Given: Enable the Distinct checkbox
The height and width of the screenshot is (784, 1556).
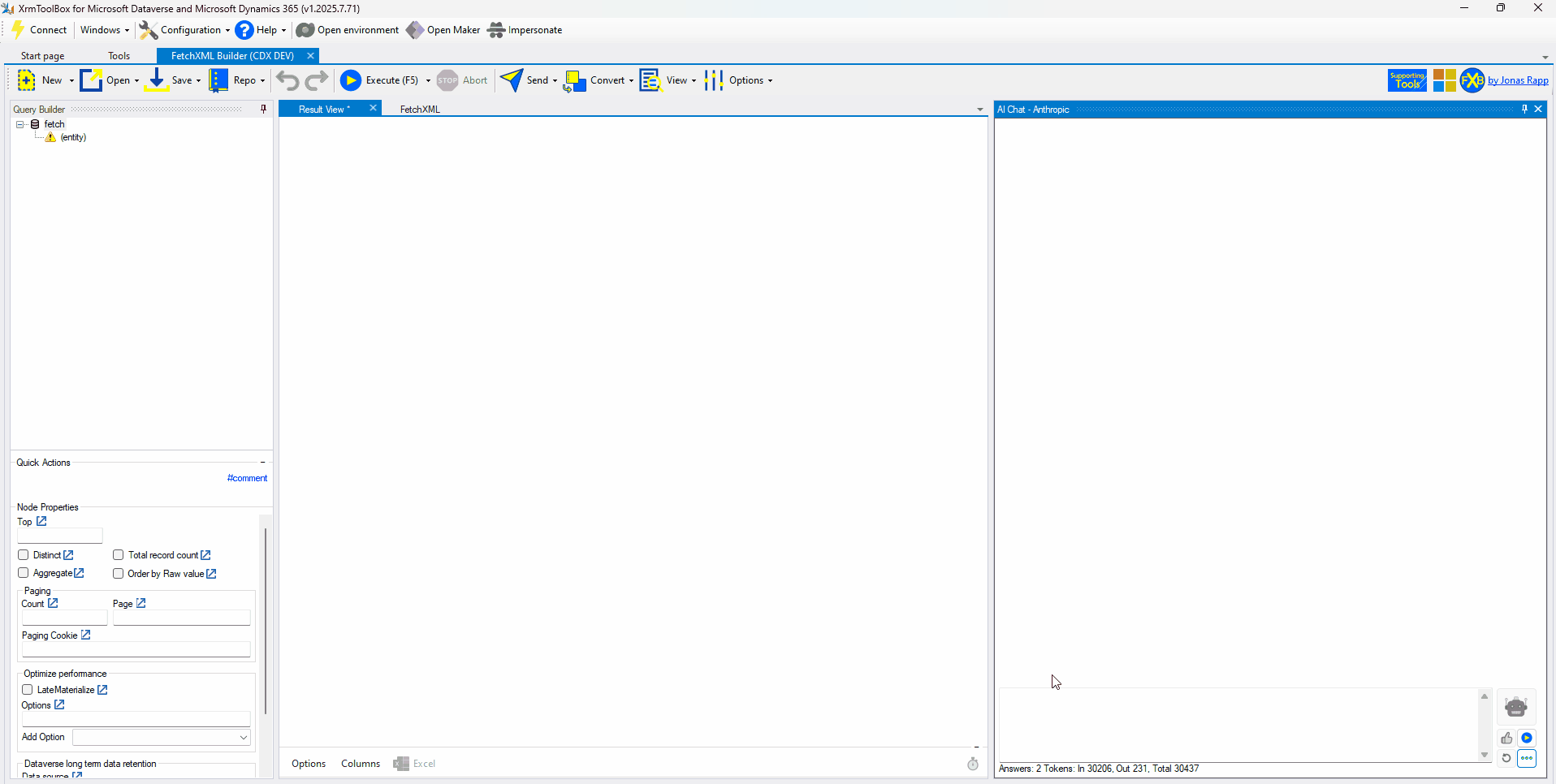Looking at the screenshot, I should [24, 555].
